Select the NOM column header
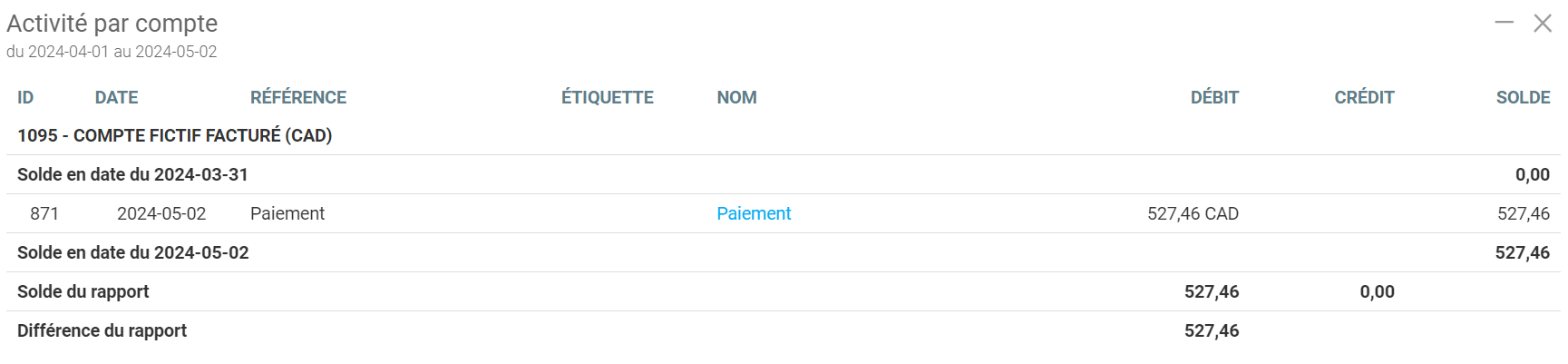 pyautogui.click(x=736, y=97)
